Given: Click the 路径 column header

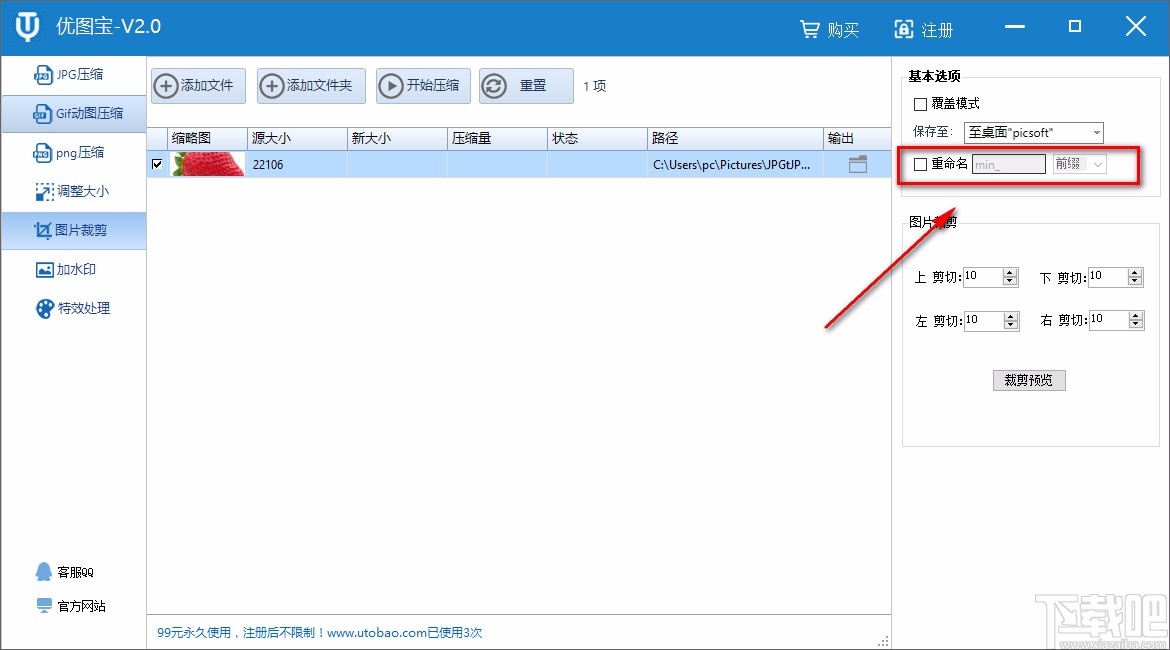Looking at the screenshot, I should 735,138.
